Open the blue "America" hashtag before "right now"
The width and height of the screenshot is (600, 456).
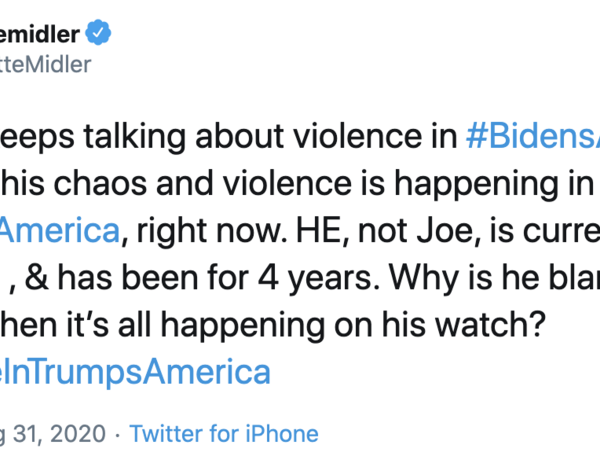click(x=59, y=232)
